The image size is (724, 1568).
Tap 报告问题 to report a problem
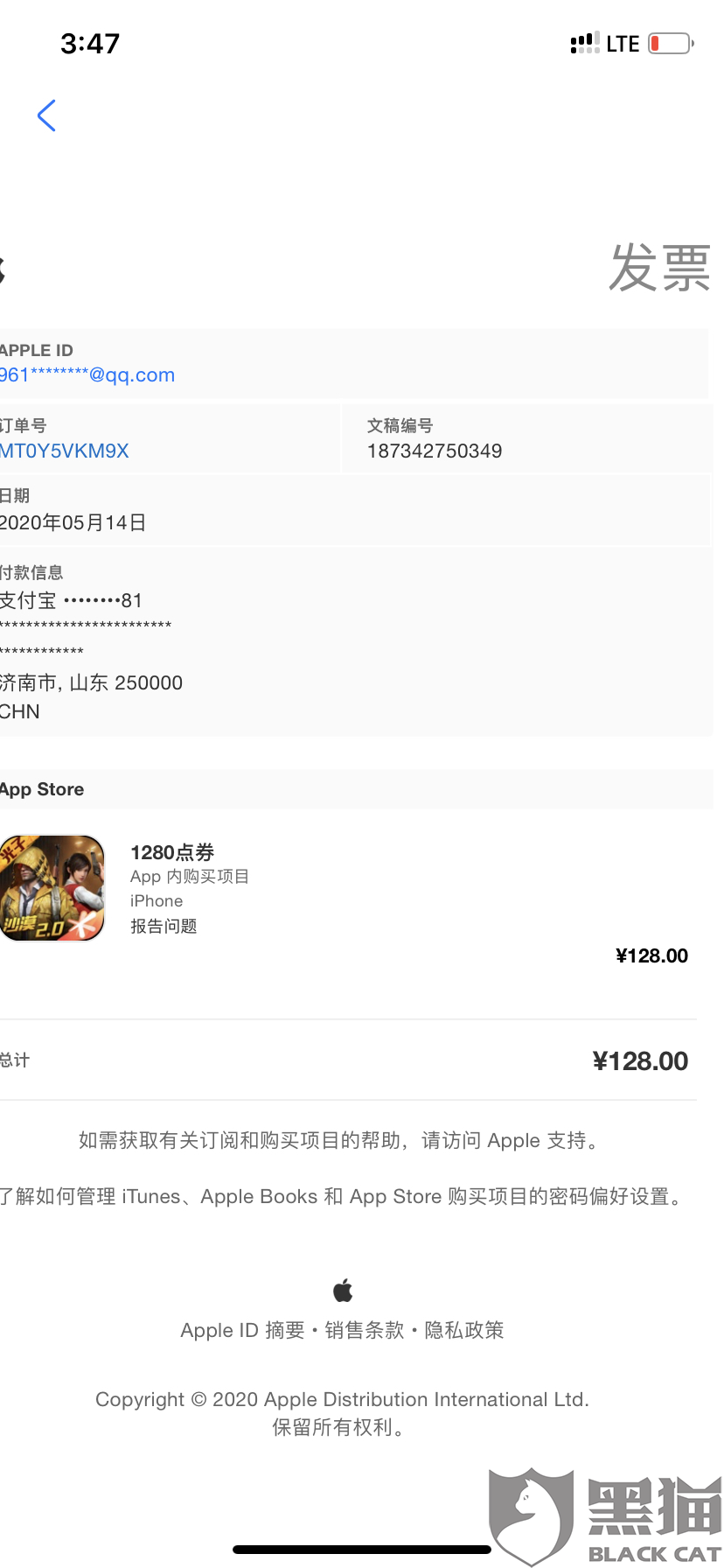point(164,927)
